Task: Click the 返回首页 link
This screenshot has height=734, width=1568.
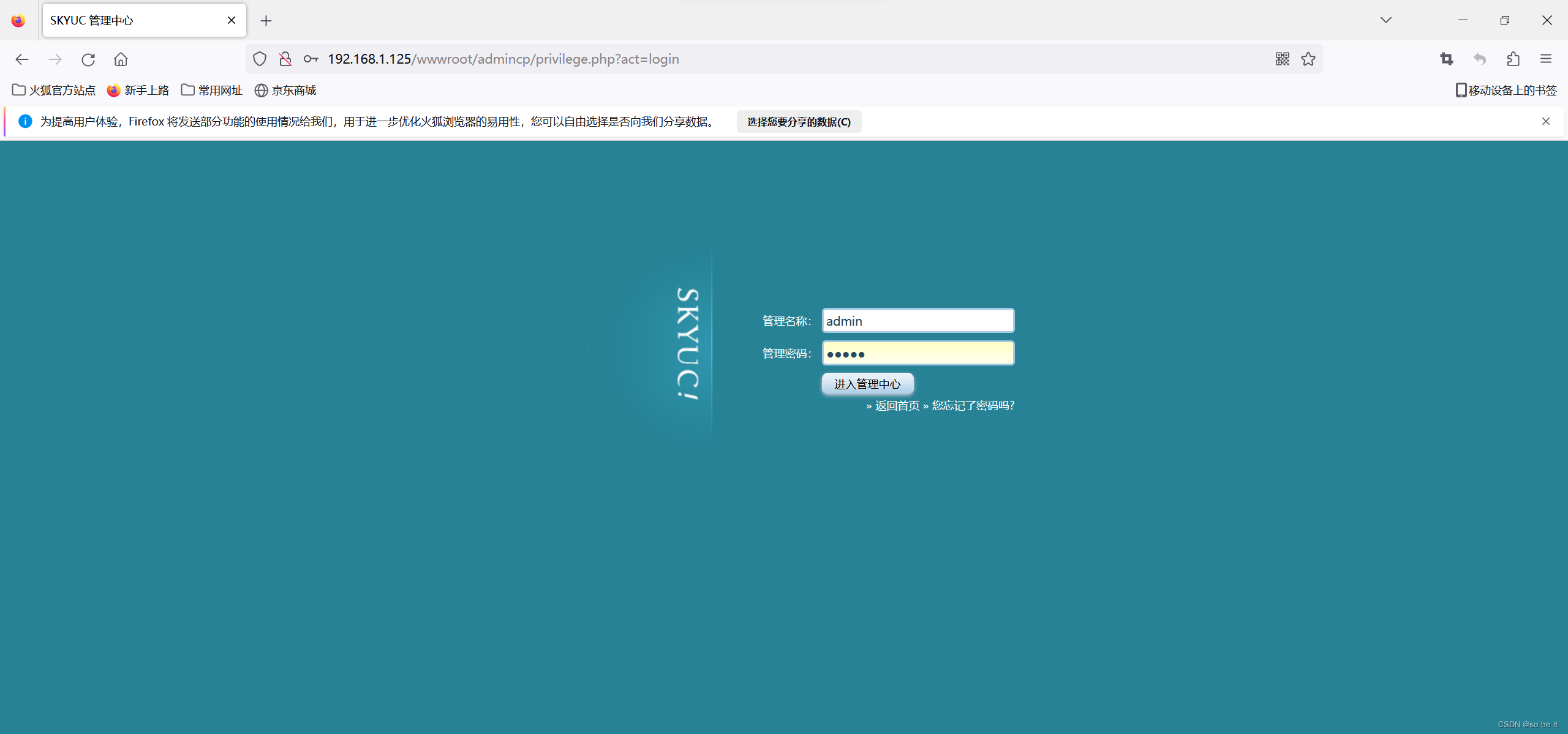Action: coord(897,405)
